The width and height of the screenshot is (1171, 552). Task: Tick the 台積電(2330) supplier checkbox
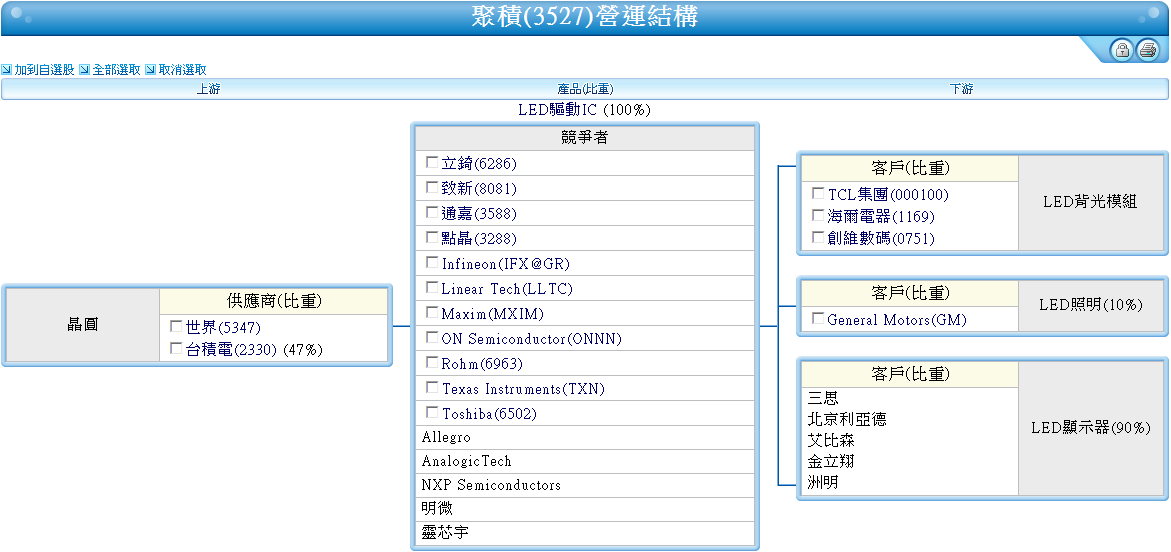coord(176,348)
